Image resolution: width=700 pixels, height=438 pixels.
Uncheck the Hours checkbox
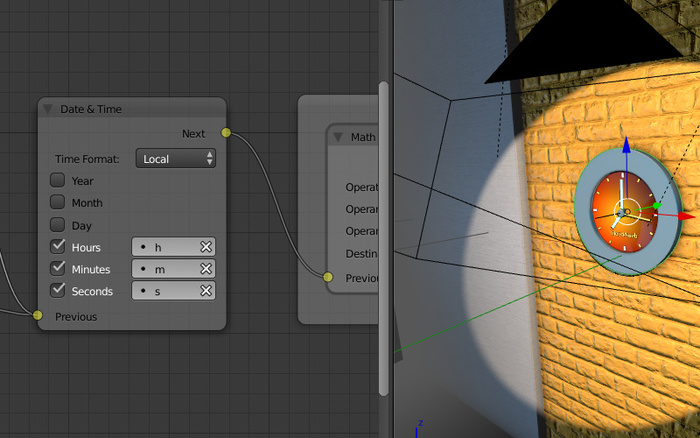58,247
